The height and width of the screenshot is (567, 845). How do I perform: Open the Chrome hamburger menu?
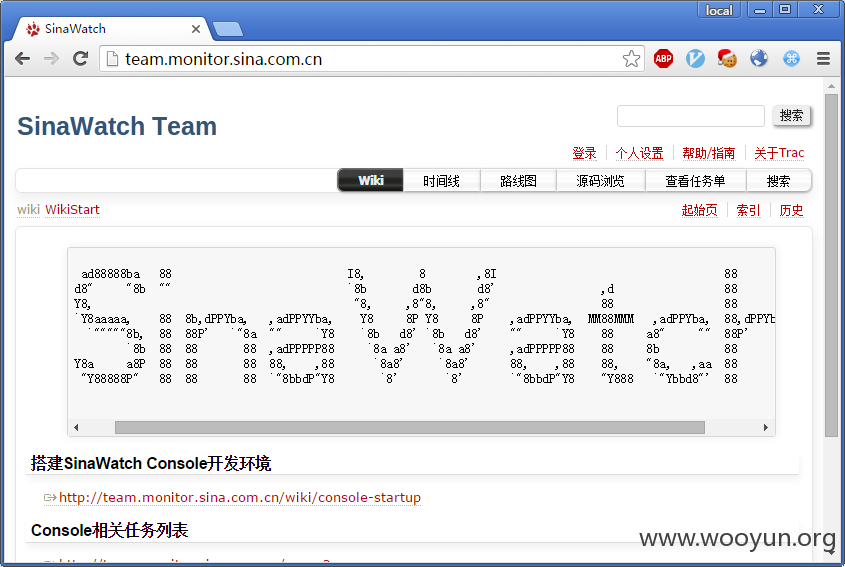point(823,58)
